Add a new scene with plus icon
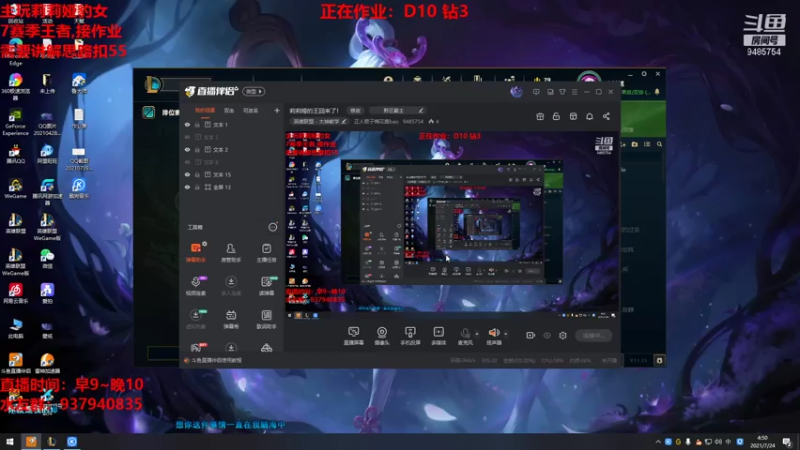 (x=277, y=110)
